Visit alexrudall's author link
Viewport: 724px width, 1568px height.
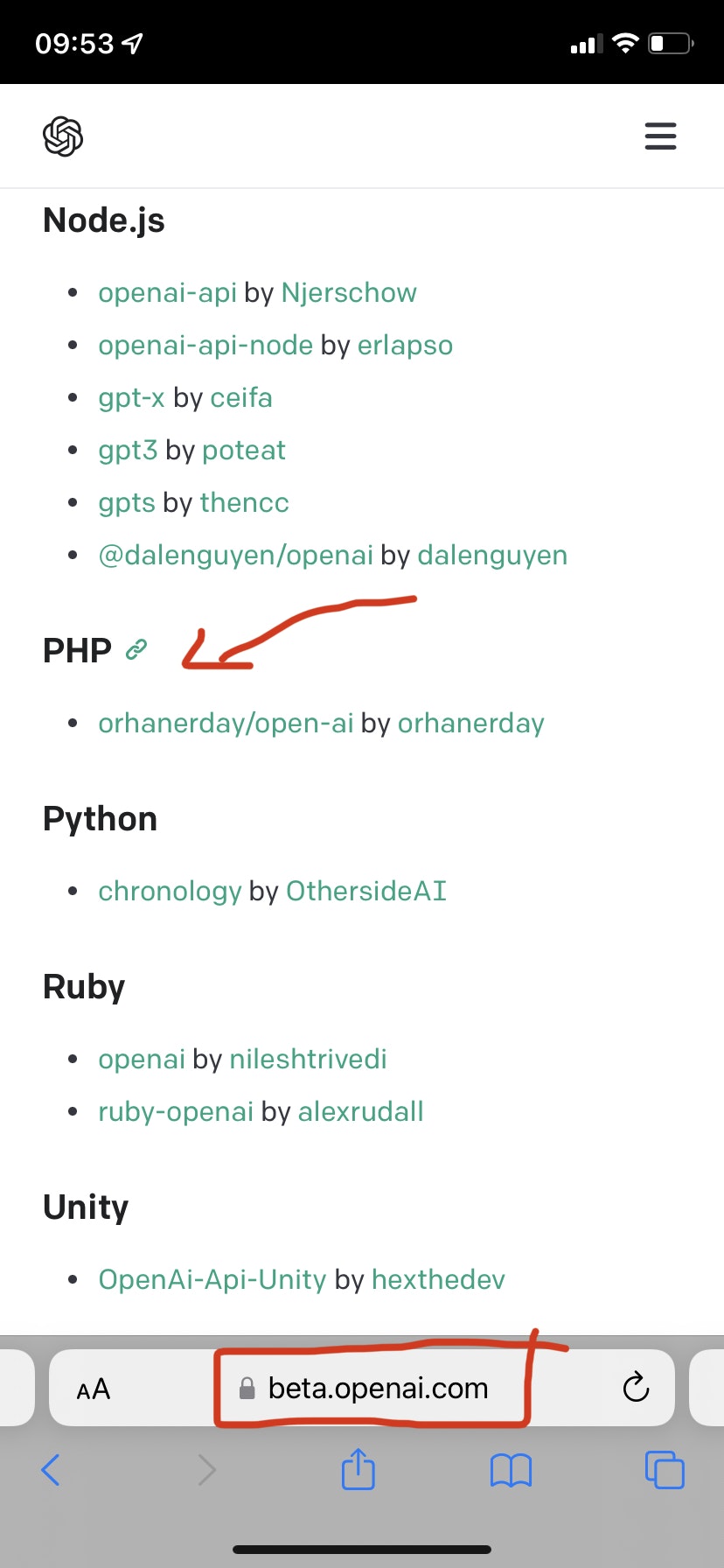[361, 1111]
